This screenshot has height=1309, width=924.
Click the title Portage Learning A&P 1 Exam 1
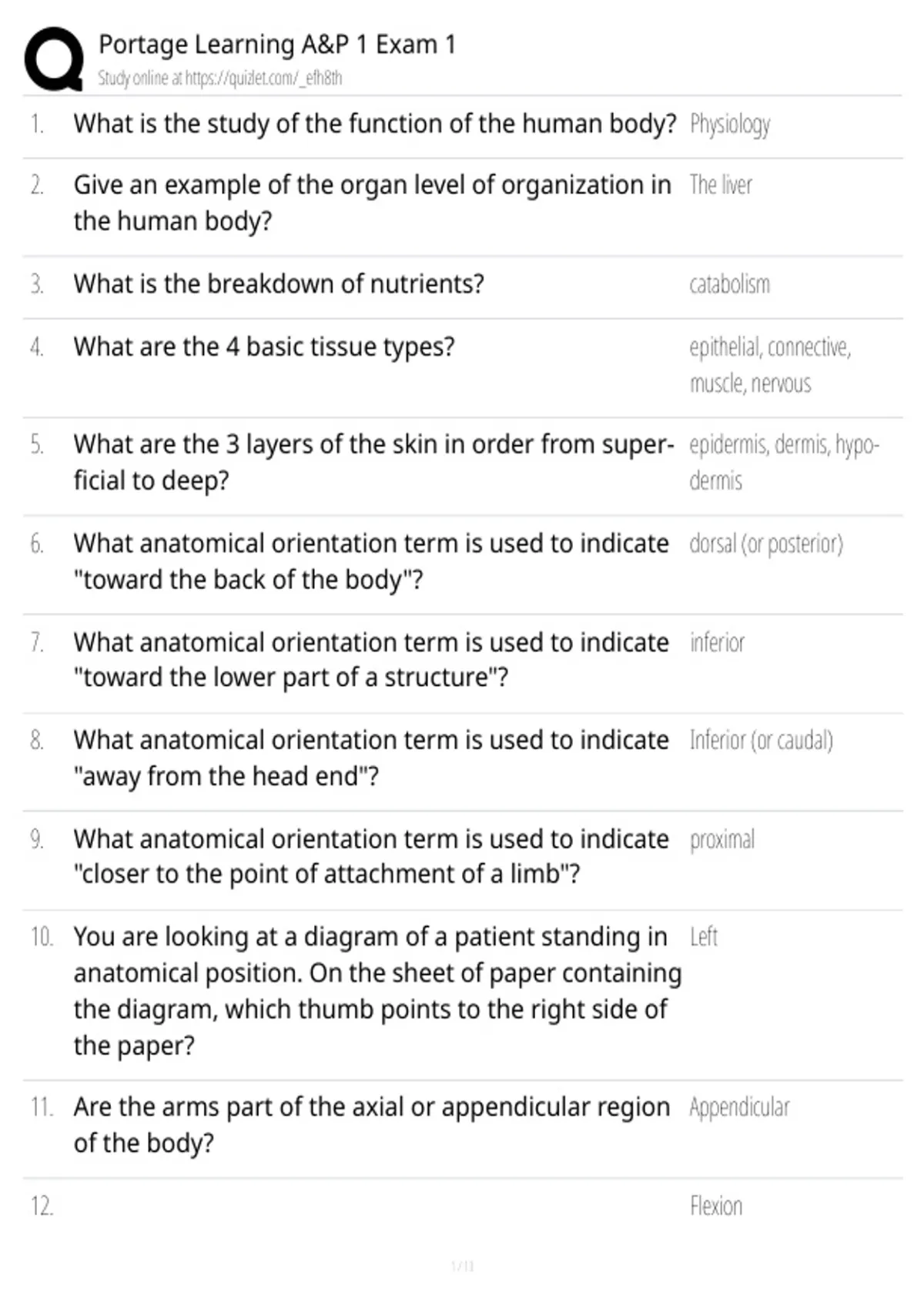pos(277,45)
